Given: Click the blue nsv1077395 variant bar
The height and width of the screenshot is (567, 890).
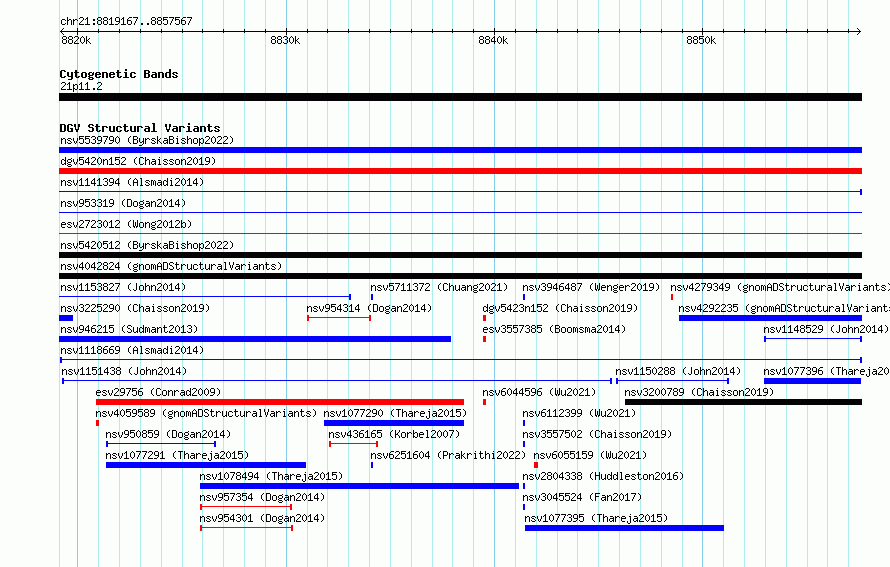Looking at the screenshot, I should [624, 528].
